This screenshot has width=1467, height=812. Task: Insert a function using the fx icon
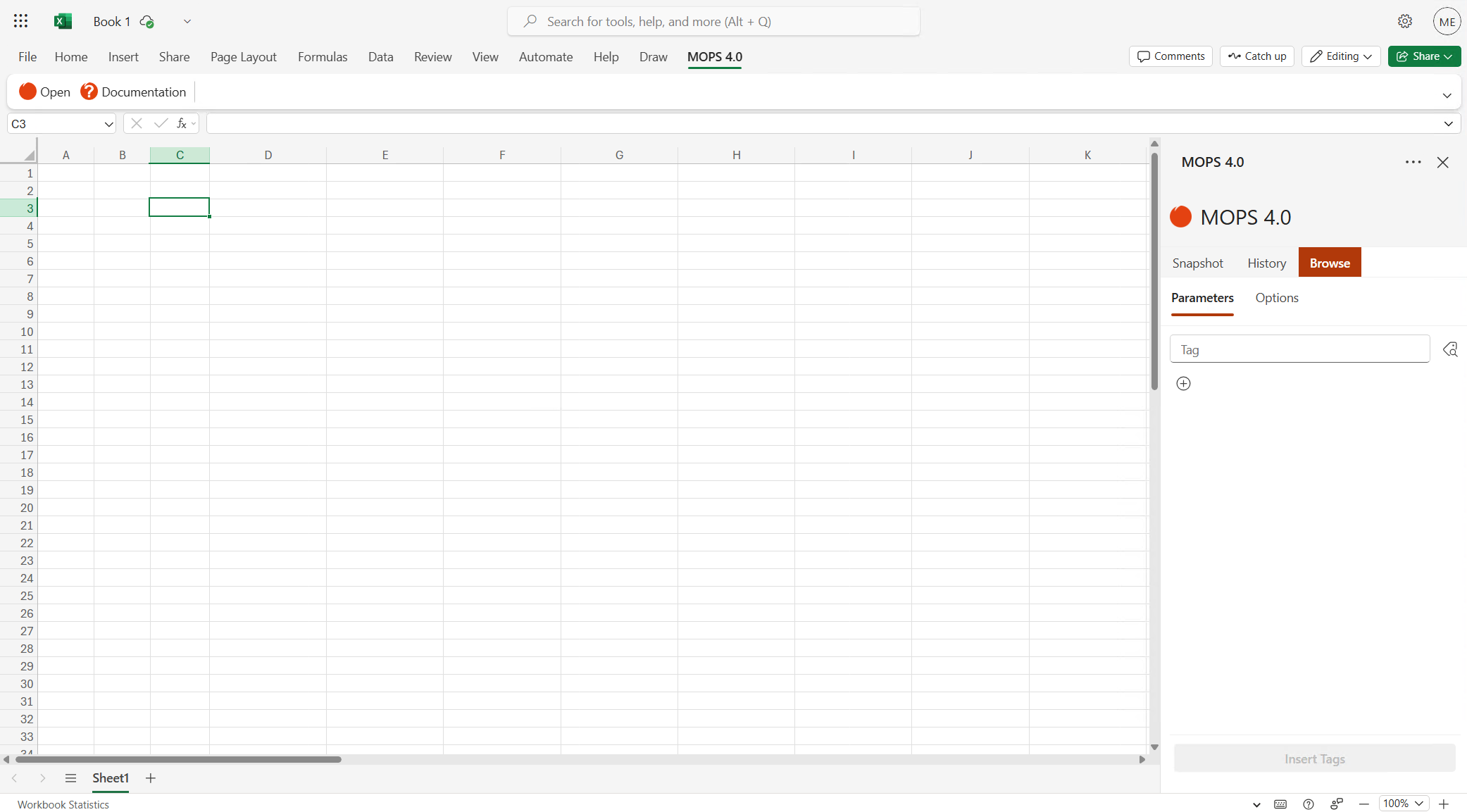[x=182, y=123]
